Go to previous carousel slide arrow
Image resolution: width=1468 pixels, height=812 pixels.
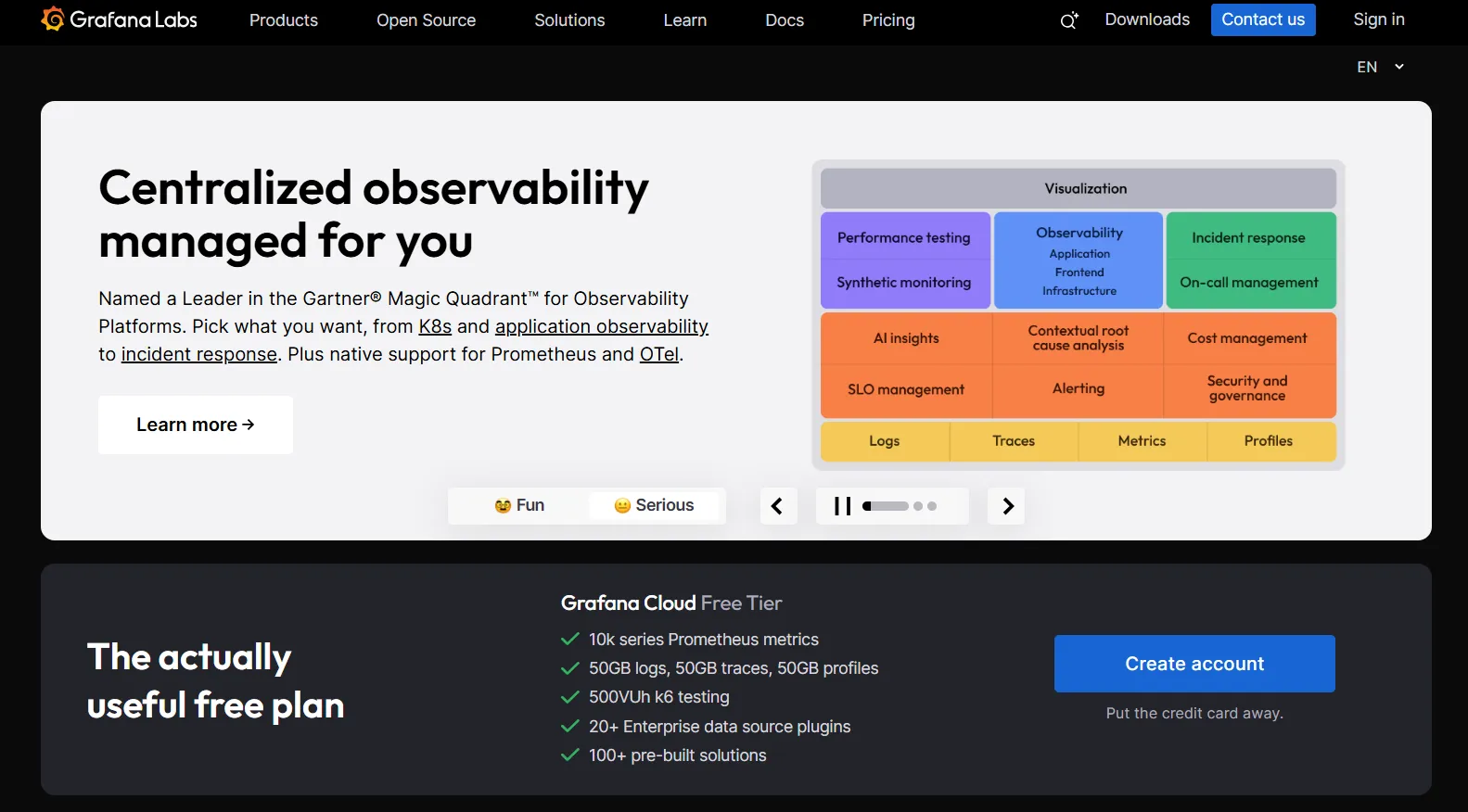[778, 506]
